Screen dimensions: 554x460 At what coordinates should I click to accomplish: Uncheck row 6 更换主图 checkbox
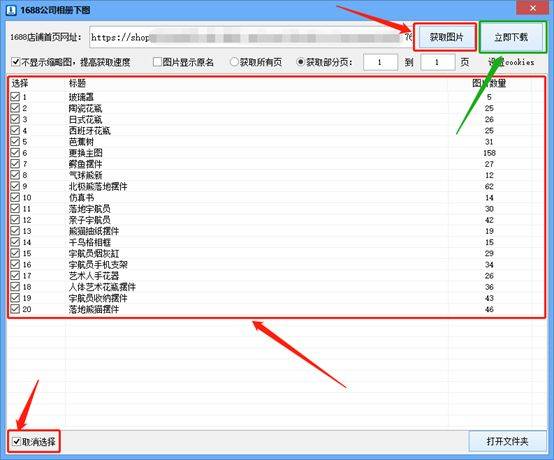(15, 153)
